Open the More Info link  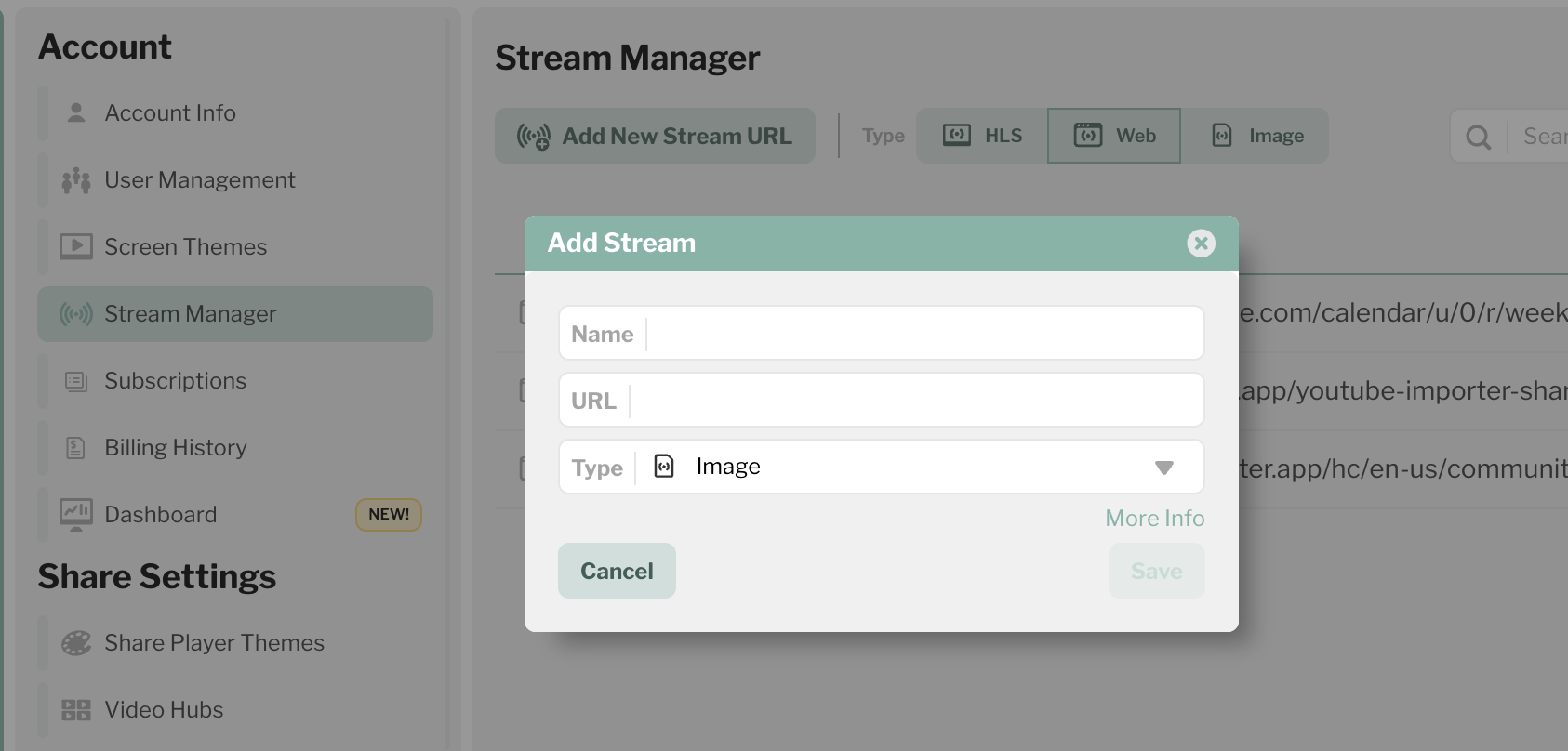tap(1155, 518)
